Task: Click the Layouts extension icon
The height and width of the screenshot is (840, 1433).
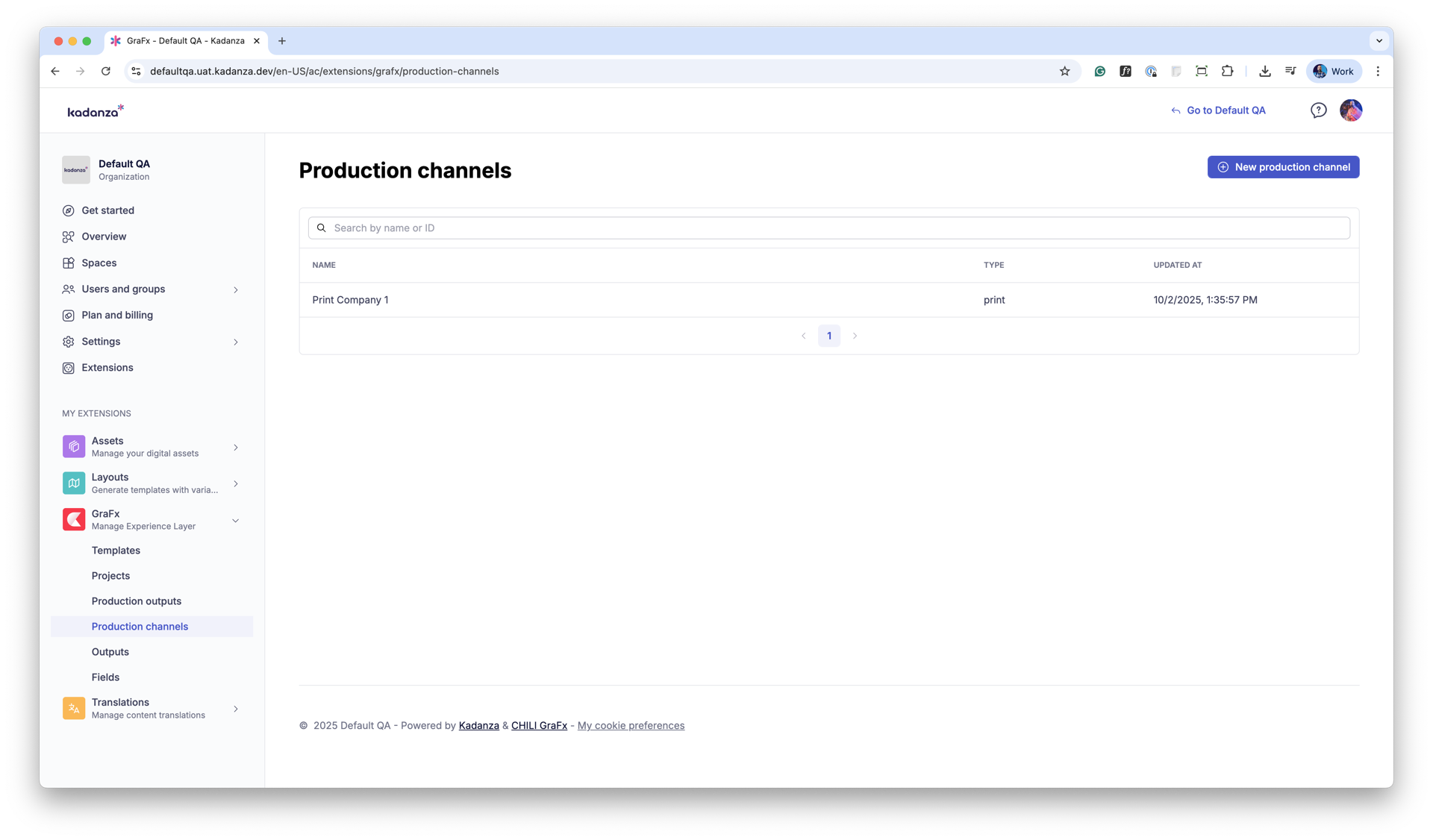Action: tap(74, 483)
